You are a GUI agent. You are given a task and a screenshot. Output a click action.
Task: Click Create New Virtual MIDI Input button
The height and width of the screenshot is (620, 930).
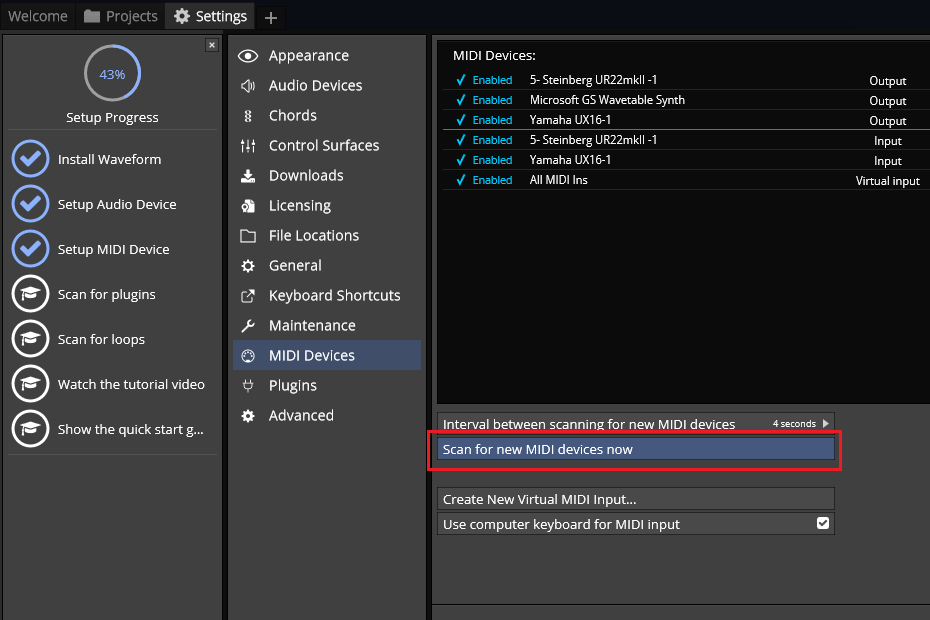pos(636,499)
